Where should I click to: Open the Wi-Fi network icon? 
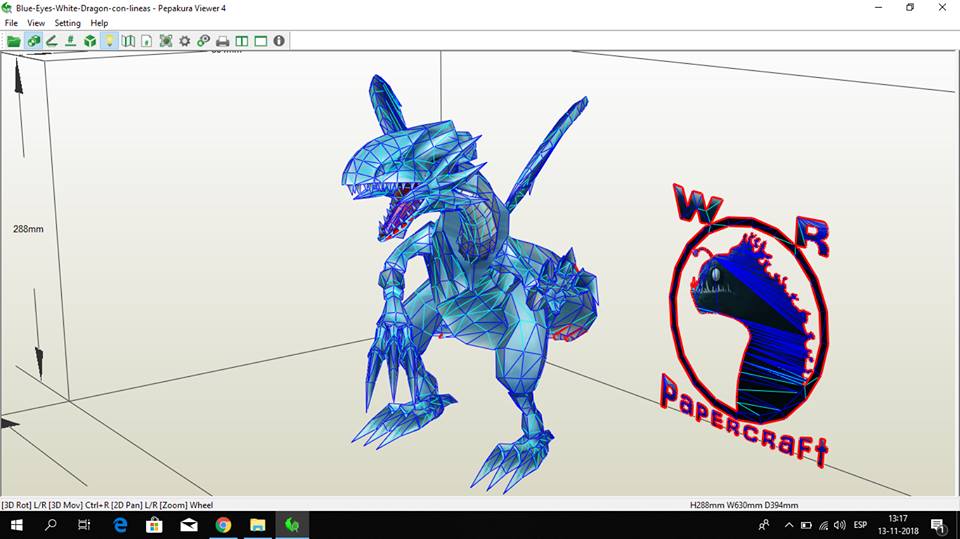click(823, 525)
